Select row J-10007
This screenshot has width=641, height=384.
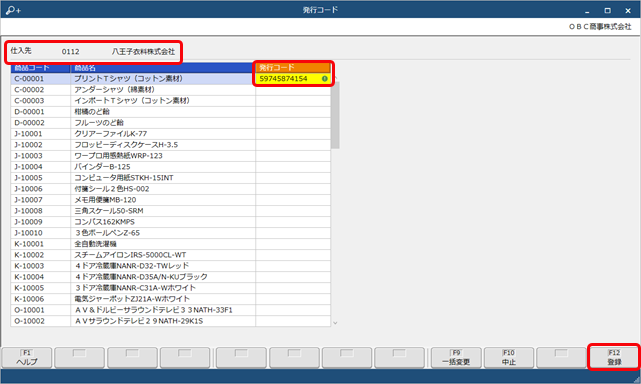coord(170,200)
